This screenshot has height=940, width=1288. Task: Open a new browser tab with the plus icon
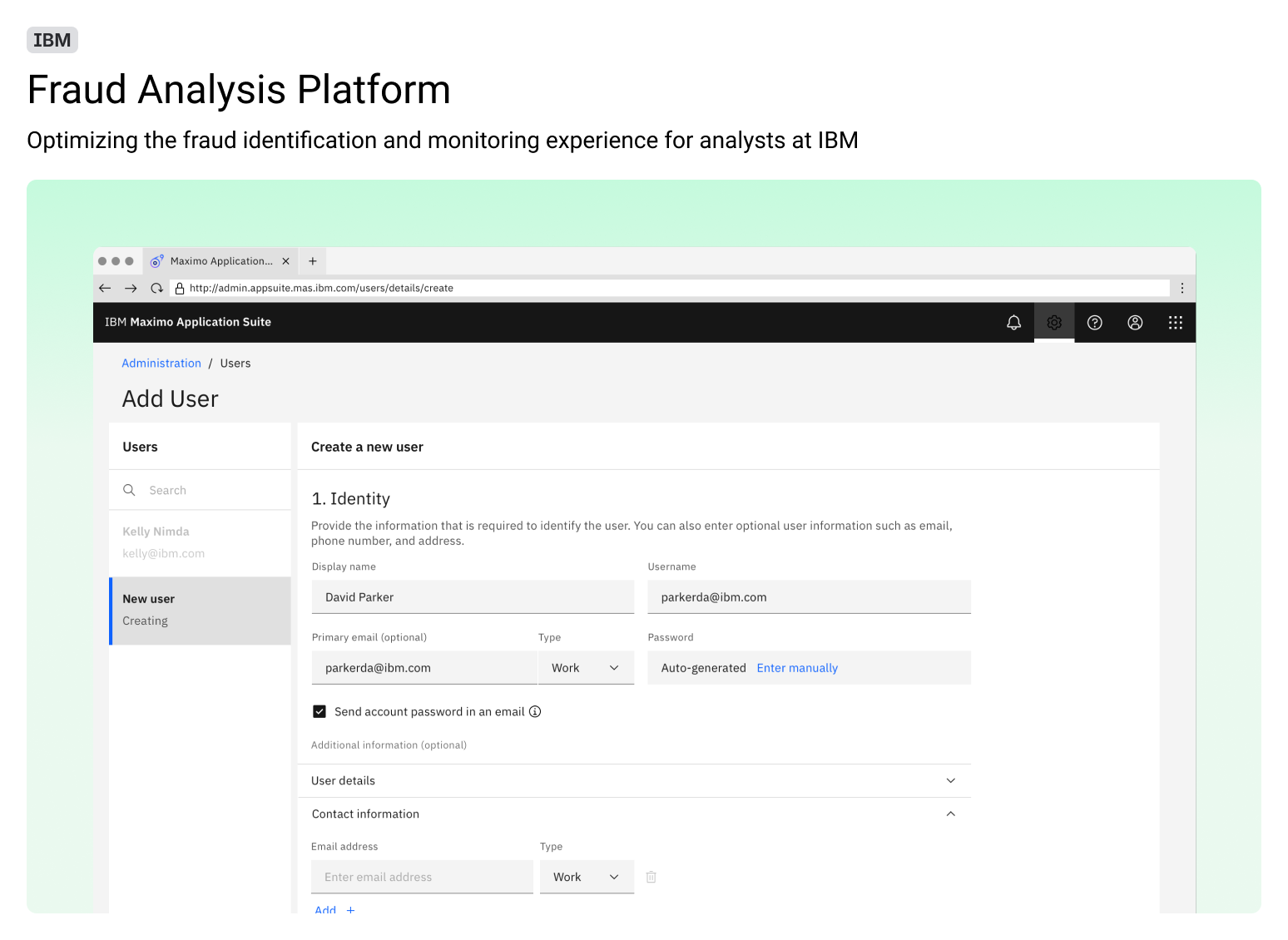click(x=312, y=260)
